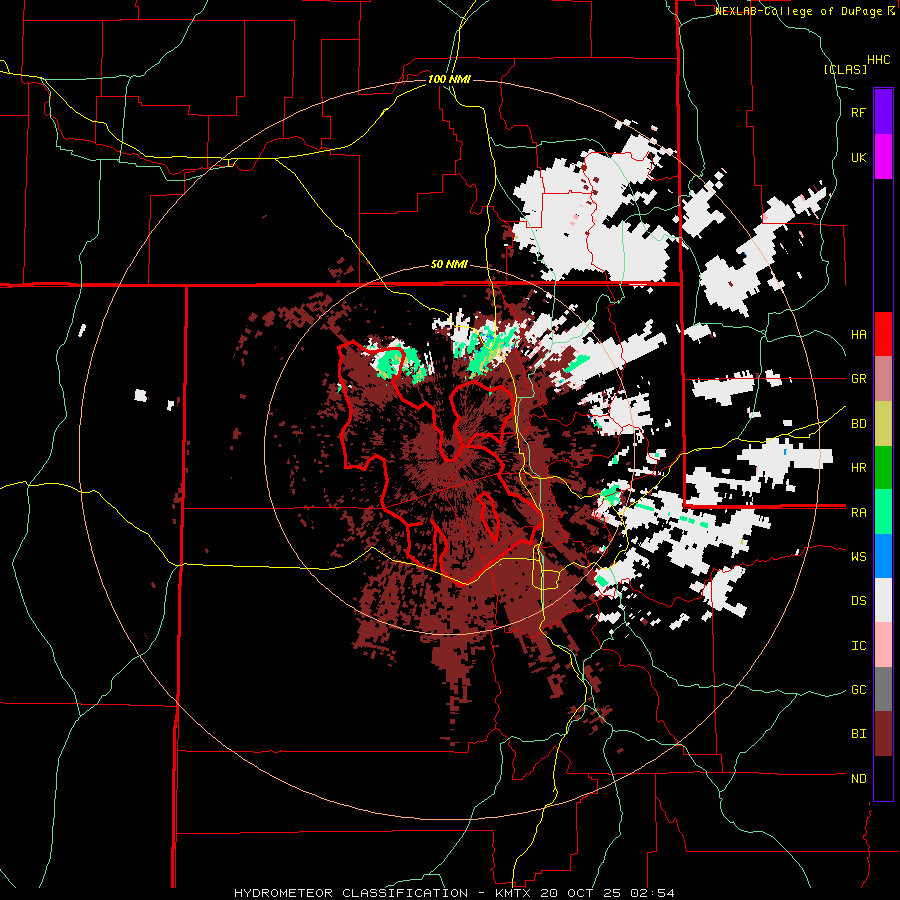The height and width of the screenshot is (900, 900).
Task: Select the light green RA legend color
Action: pyautogui.click(x=883, y=512)
